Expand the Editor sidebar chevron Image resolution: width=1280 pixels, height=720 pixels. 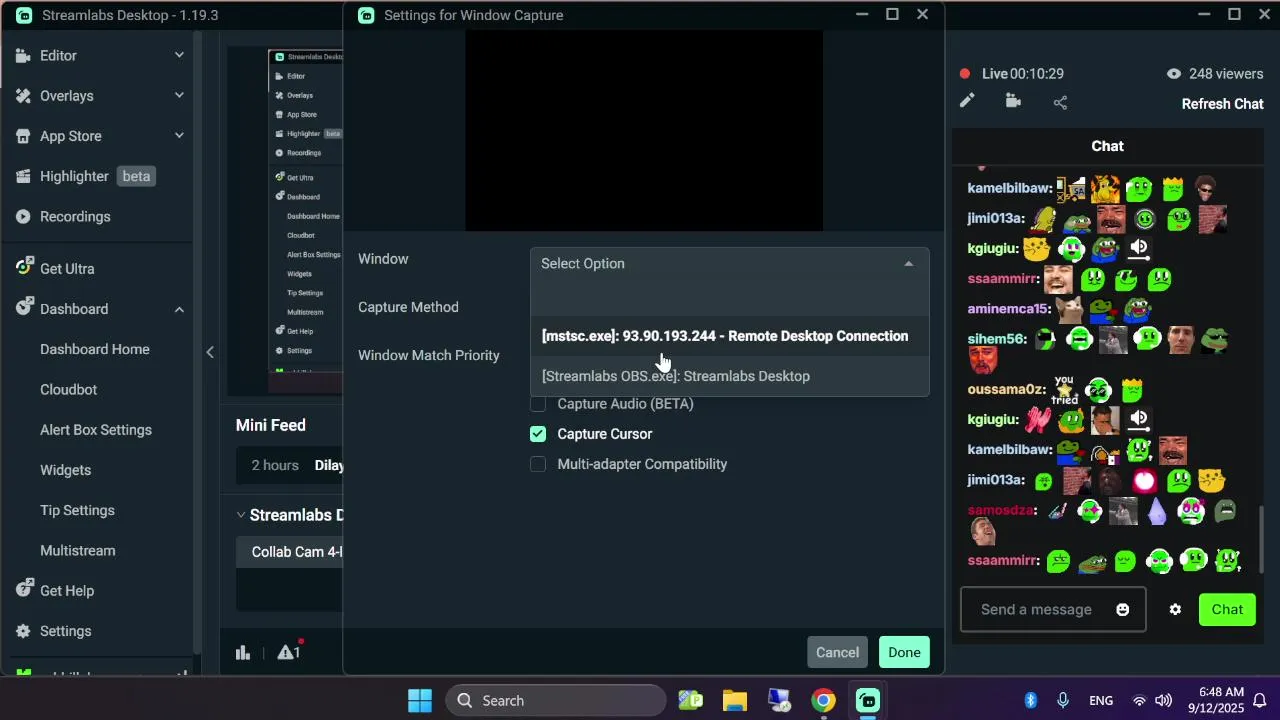coord(179,55)
